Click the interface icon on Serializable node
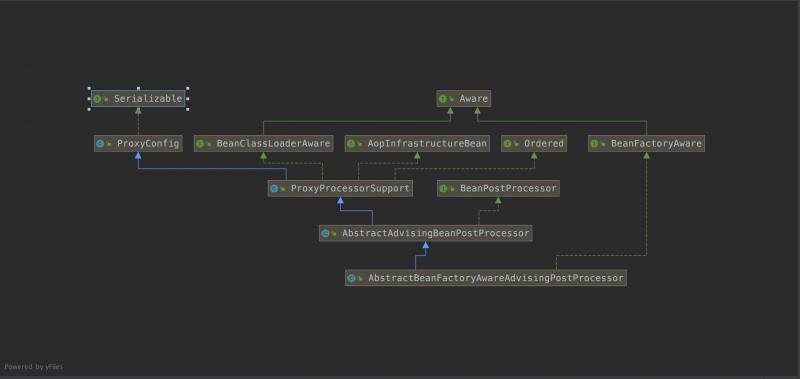Image resolution: width=800 pixels, height=379 pixels. click(x=97, y=99)
